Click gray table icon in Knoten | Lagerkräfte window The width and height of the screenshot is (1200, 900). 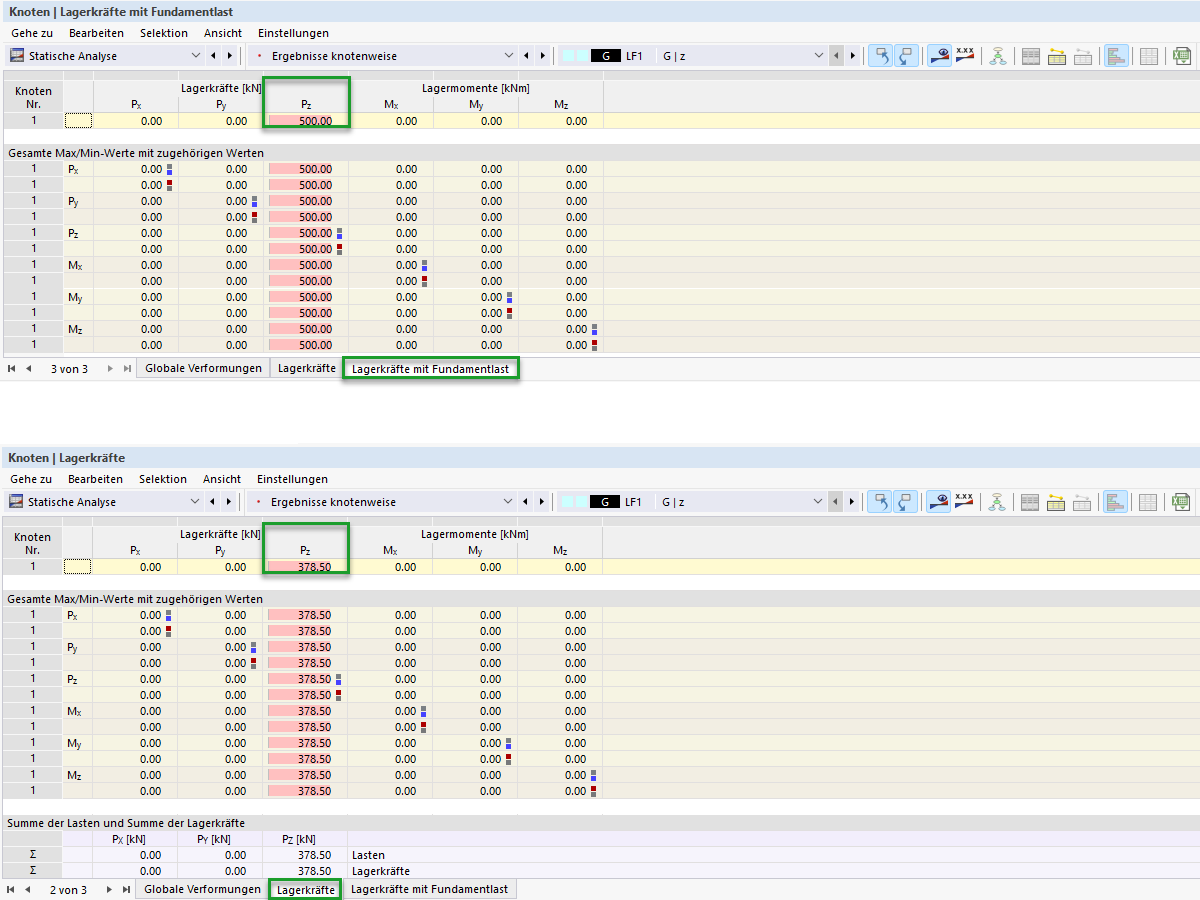pos(1030,502)
